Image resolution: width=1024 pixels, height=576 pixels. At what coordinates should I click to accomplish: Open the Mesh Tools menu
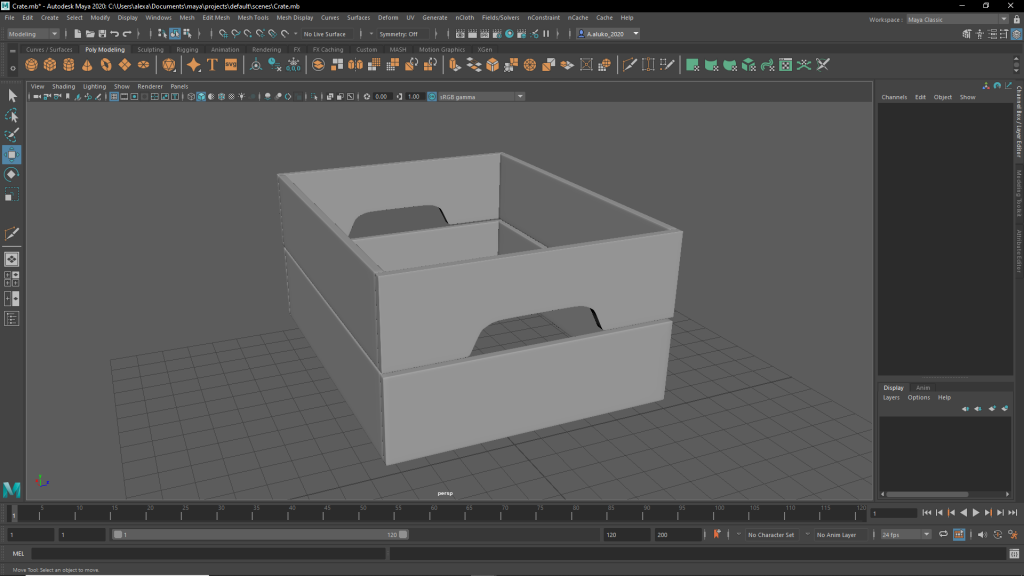pyautogui.click(x=252, y=18)
